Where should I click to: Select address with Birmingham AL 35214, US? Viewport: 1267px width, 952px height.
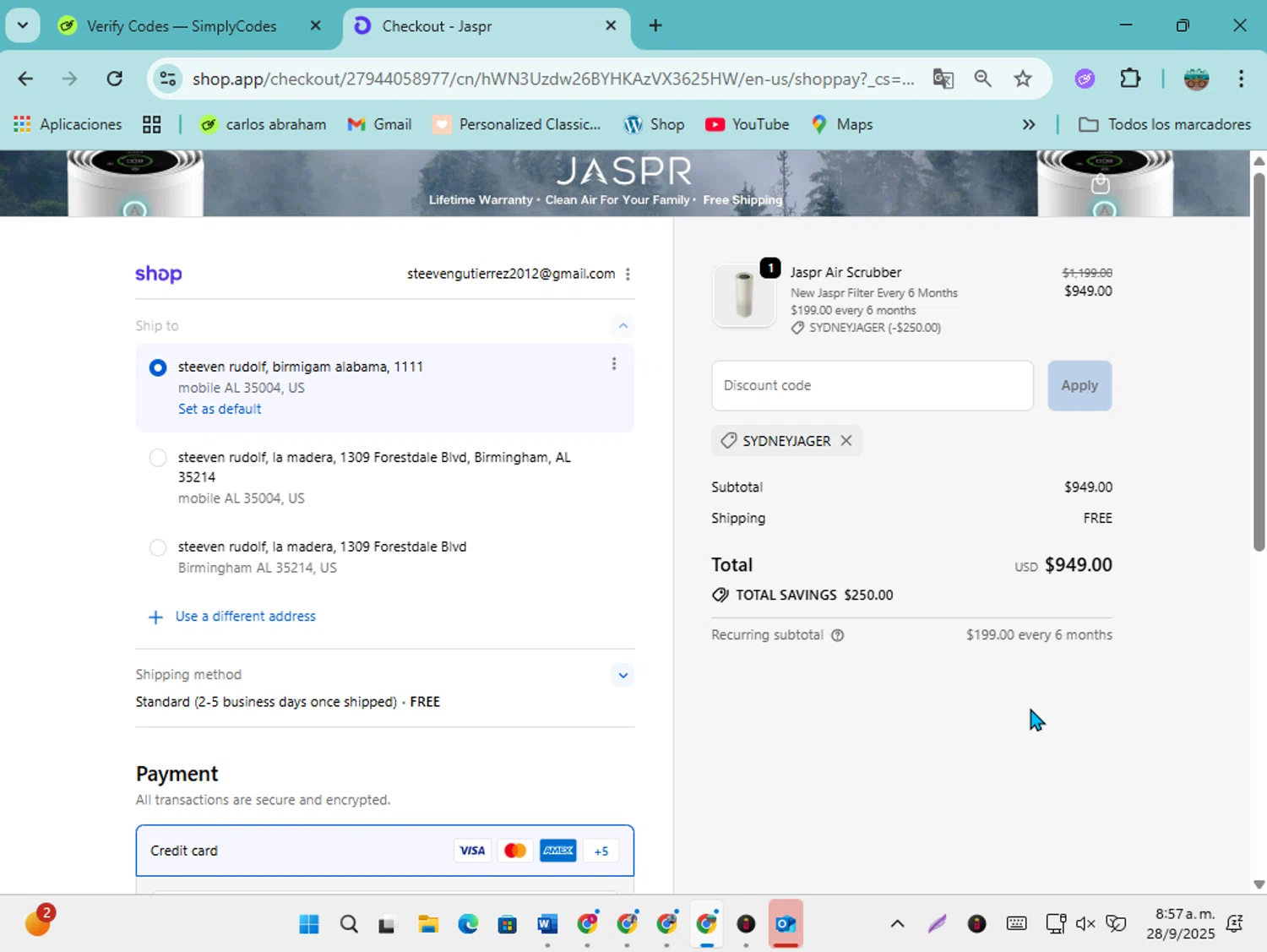point(158,547)
